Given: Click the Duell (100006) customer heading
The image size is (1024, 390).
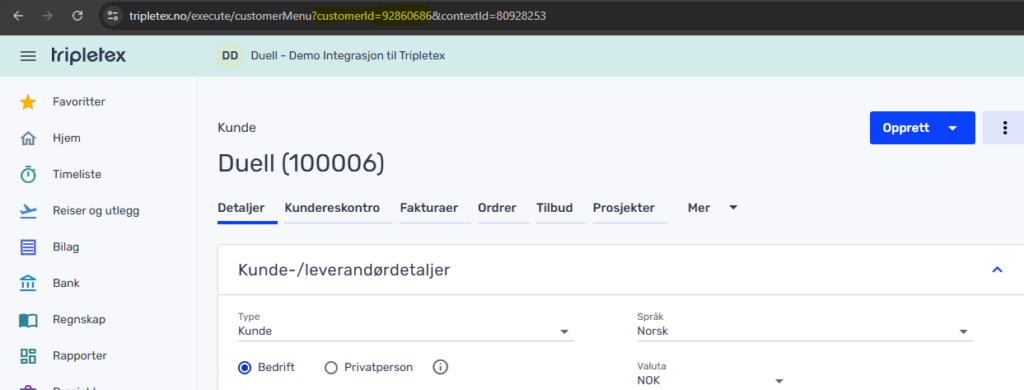Looking at the screenshot, I should pos(301,163).
